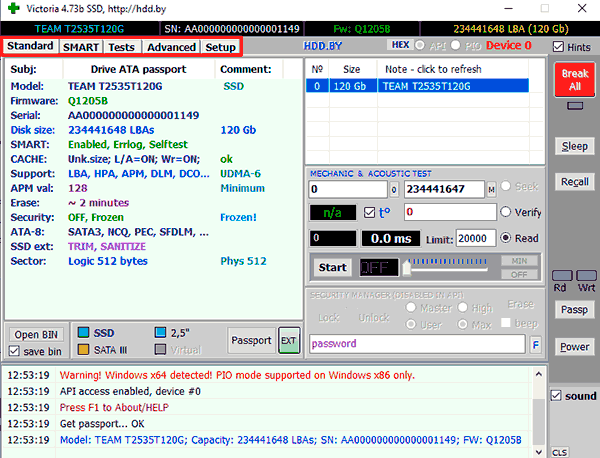The width and height of the screenshot is (600, 458).
Task: Select the API radio button
Action: pyautogui.click(x=420, y=45)
